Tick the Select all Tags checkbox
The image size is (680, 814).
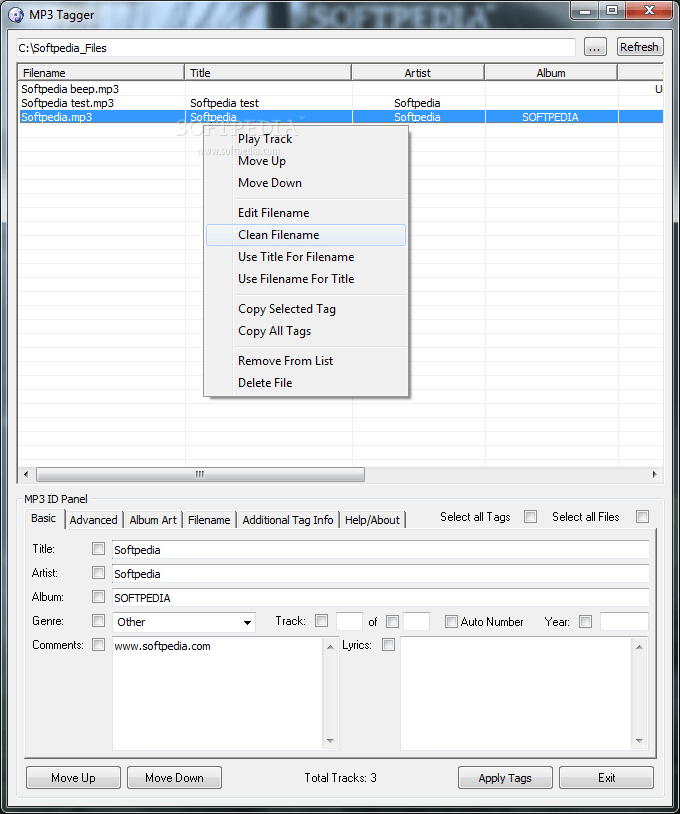(x=531, y=517)
